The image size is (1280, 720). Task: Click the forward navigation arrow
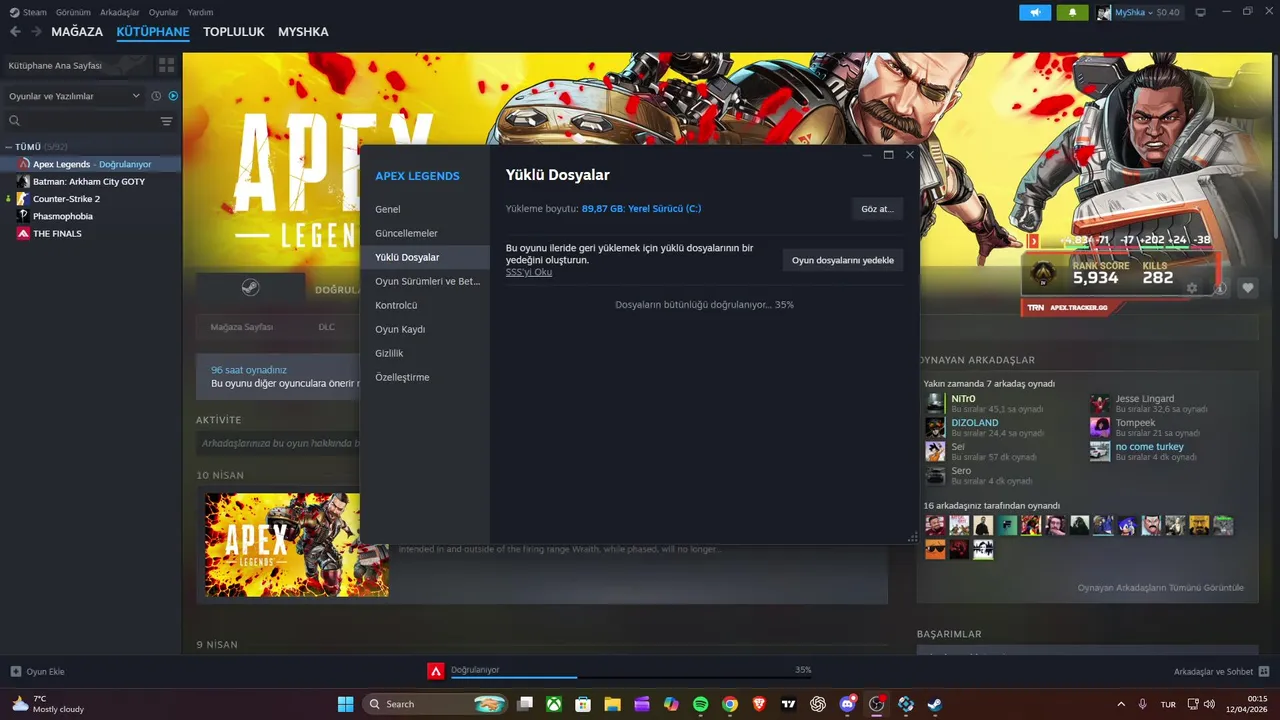(x=36, y=32)
